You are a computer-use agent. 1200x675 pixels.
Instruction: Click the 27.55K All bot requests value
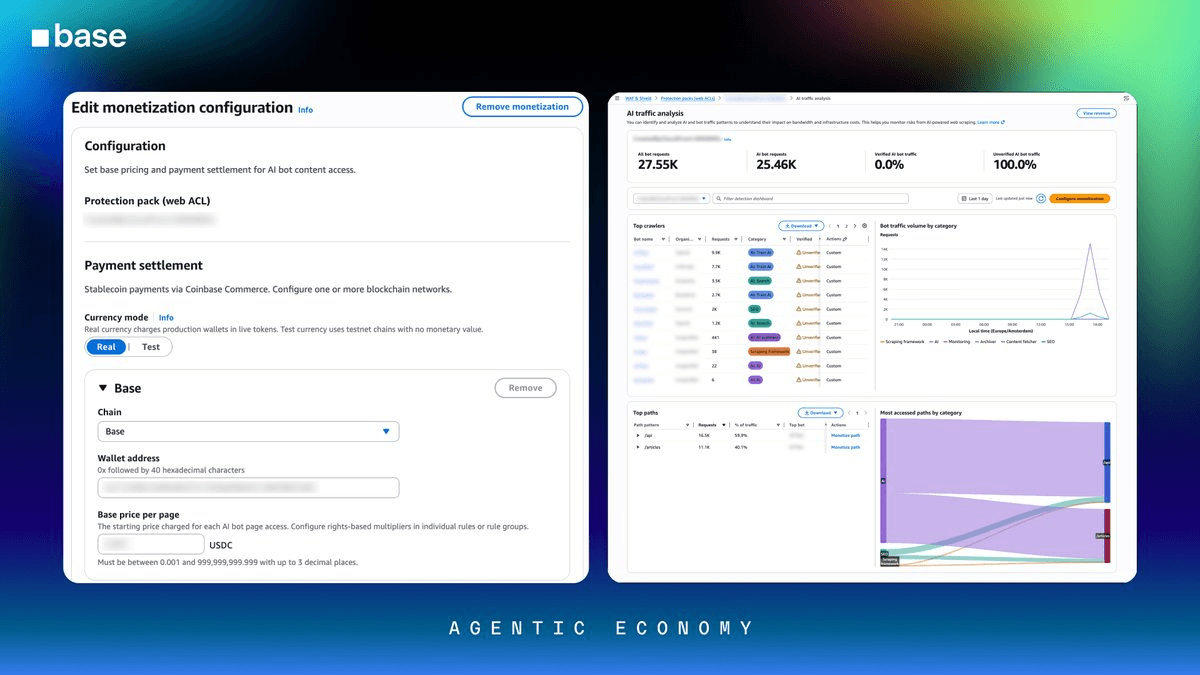pyautogui.click(x=658, y=164)
